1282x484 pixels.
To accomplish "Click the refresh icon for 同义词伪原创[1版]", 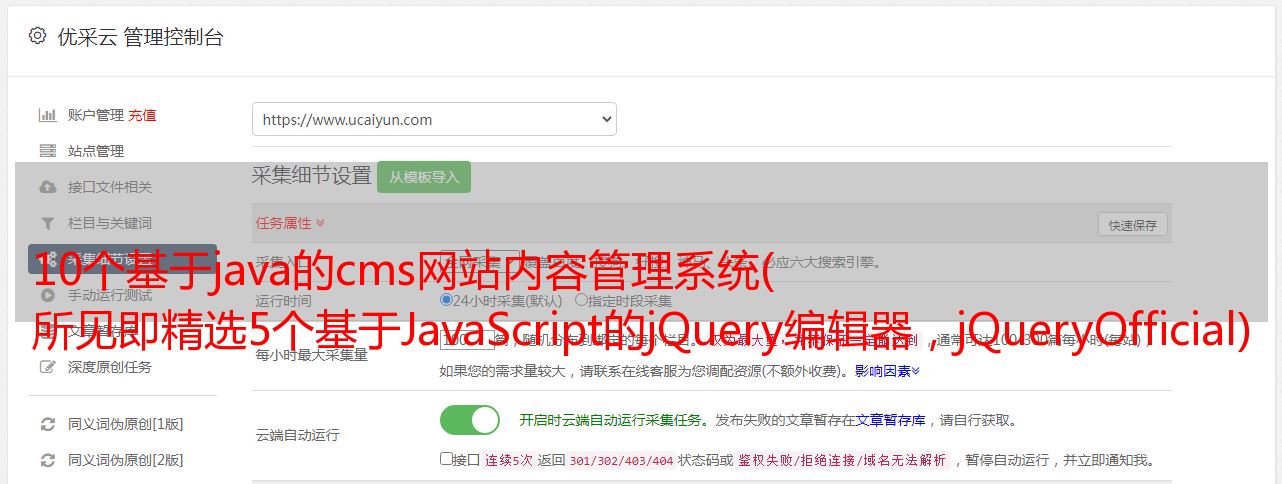I will [47, 424].
